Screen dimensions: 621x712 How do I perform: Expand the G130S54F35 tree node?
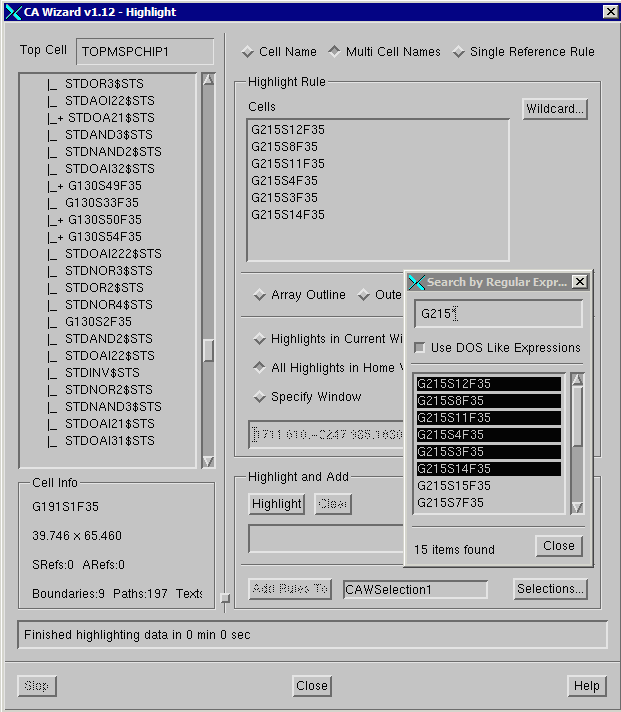(60, 237)
